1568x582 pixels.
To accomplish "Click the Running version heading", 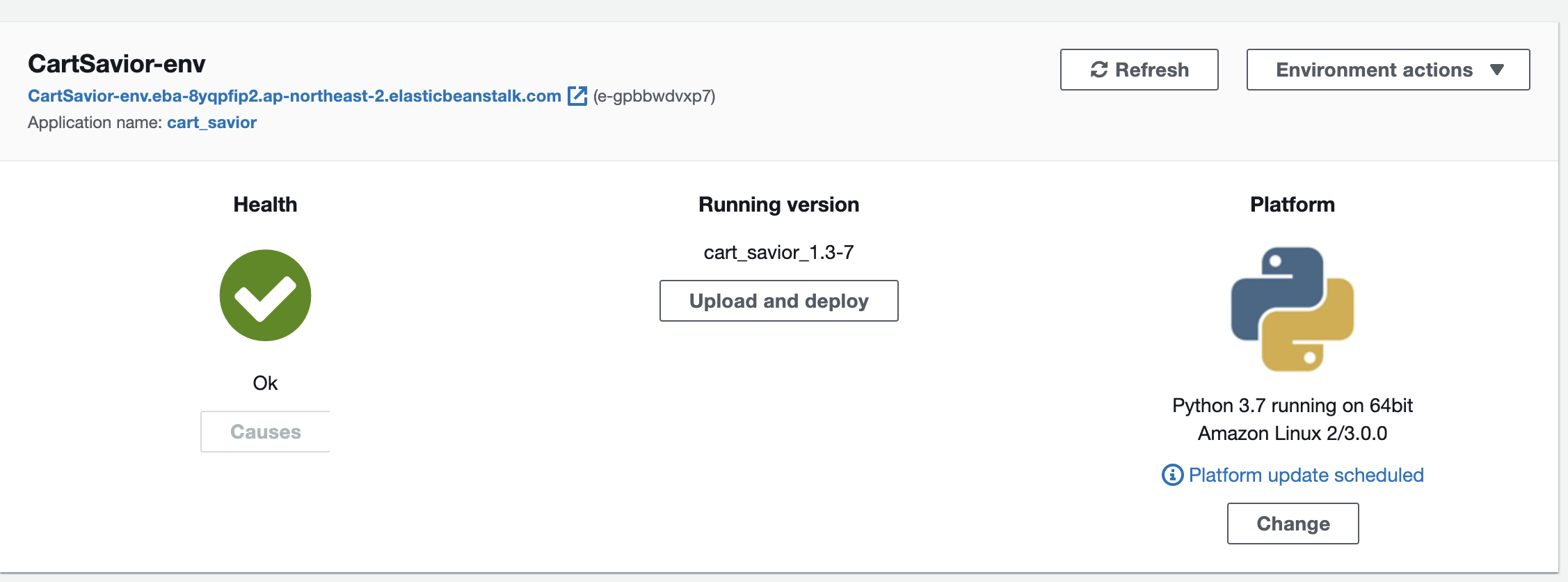I will pos(778,205).
